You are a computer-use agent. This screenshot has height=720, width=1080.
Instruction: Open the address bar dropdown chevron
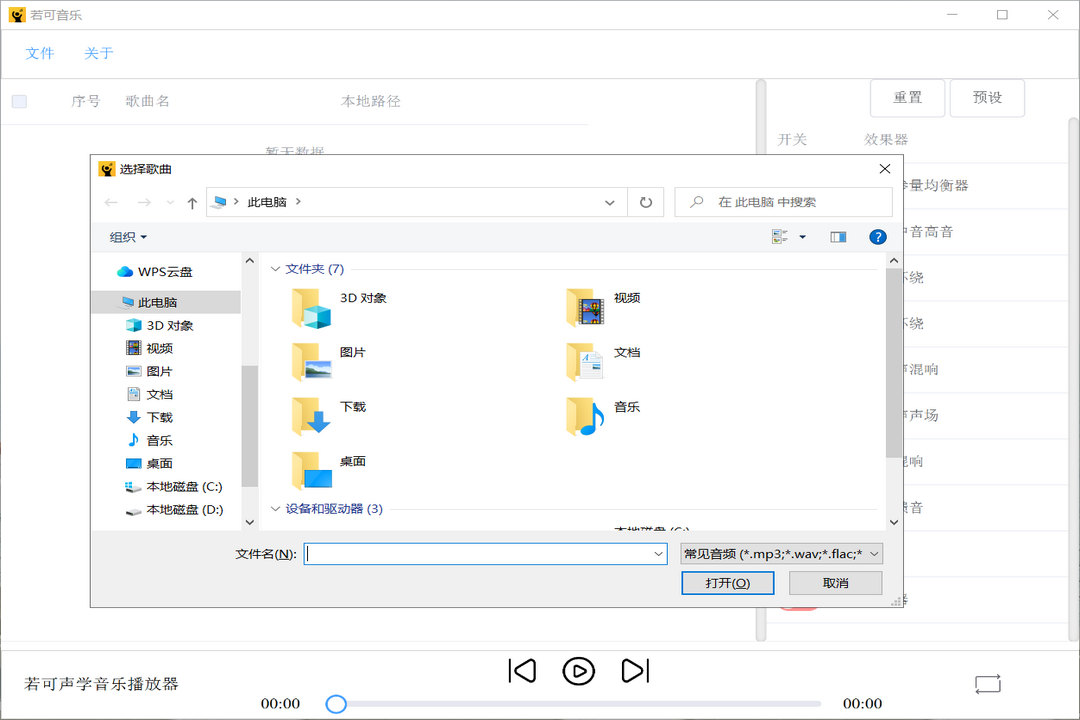609,201
